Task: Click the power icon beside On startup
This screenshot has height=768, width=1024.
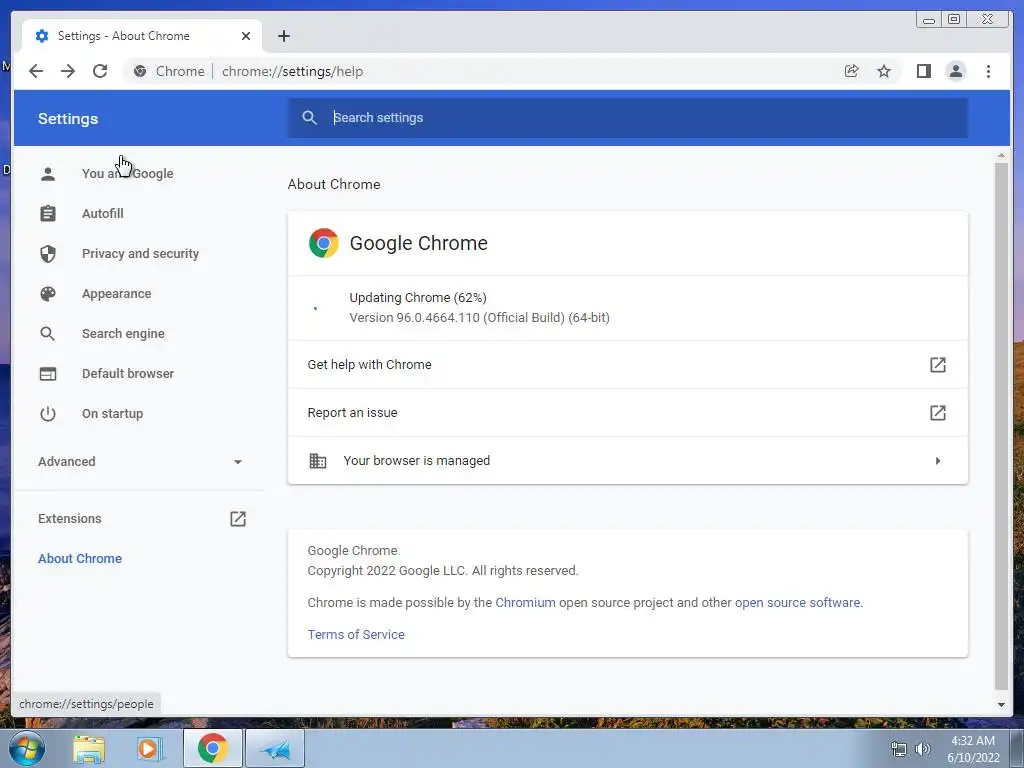Action: (x=48, y=413)
